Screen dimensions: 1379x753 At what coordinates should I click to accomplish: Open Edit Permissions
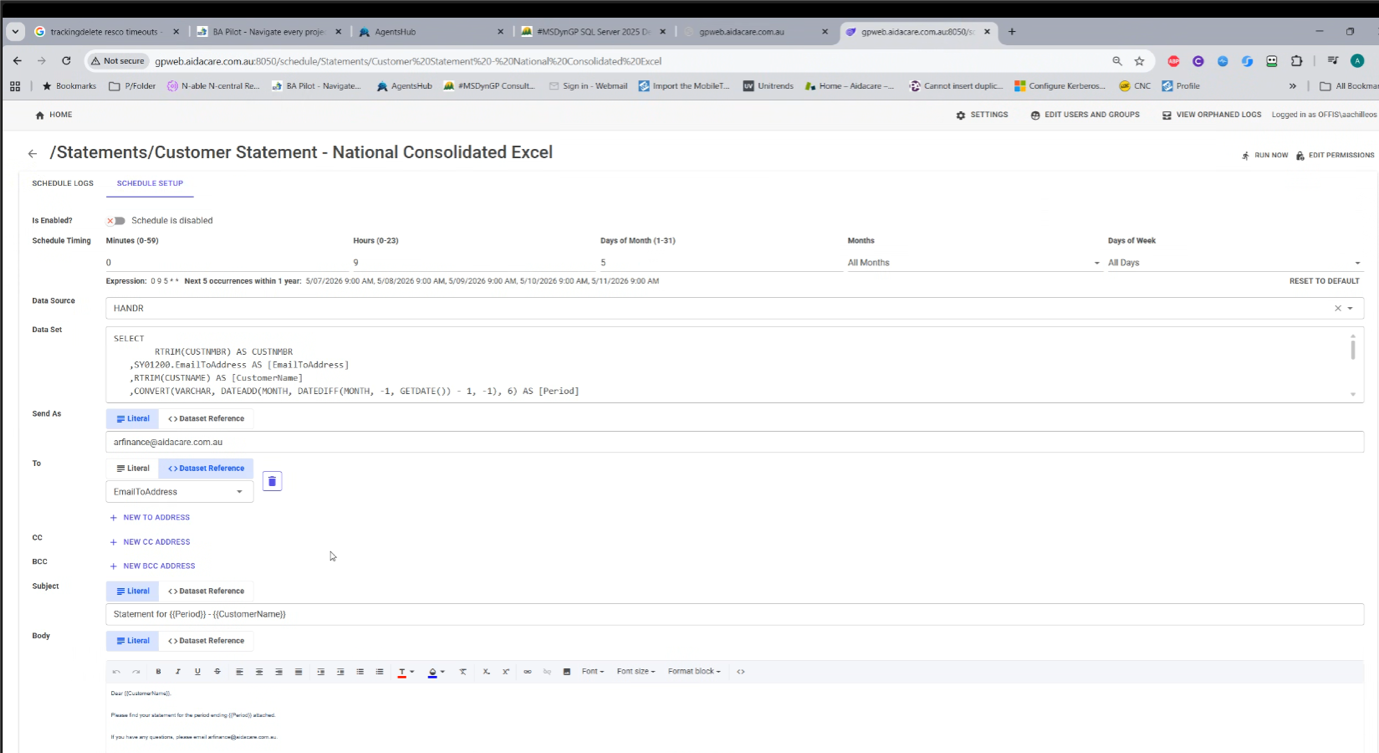[x=1335, y=156]
